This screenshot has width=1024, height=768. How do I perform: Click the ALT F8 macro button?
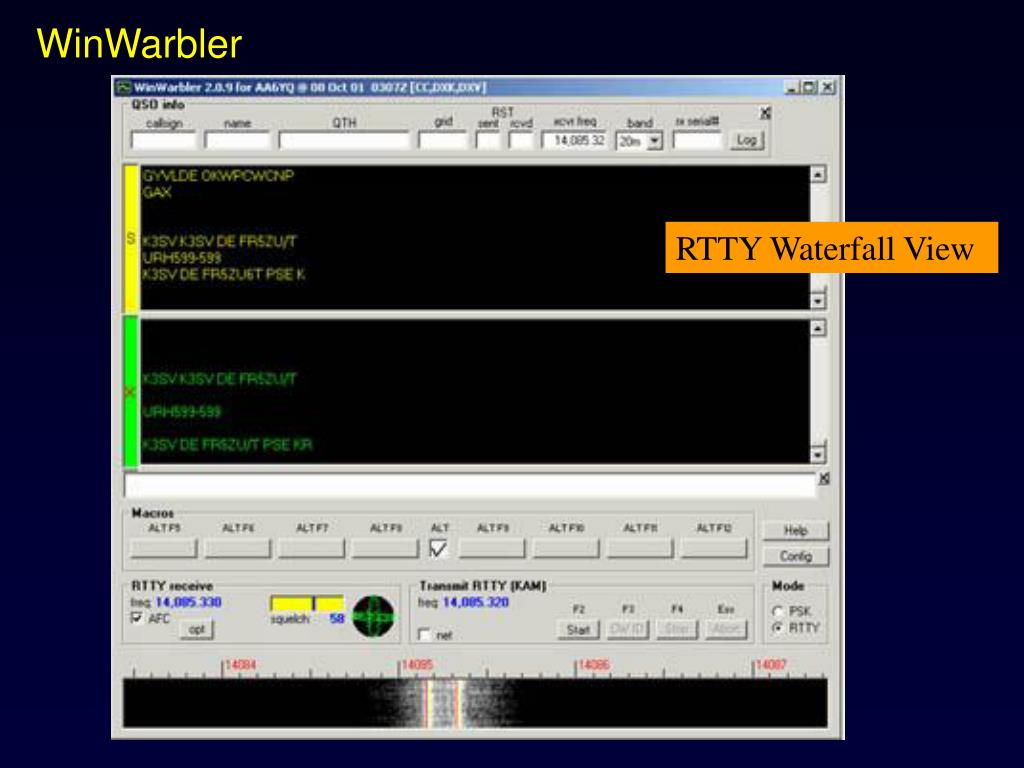click(x=385, y=549)
